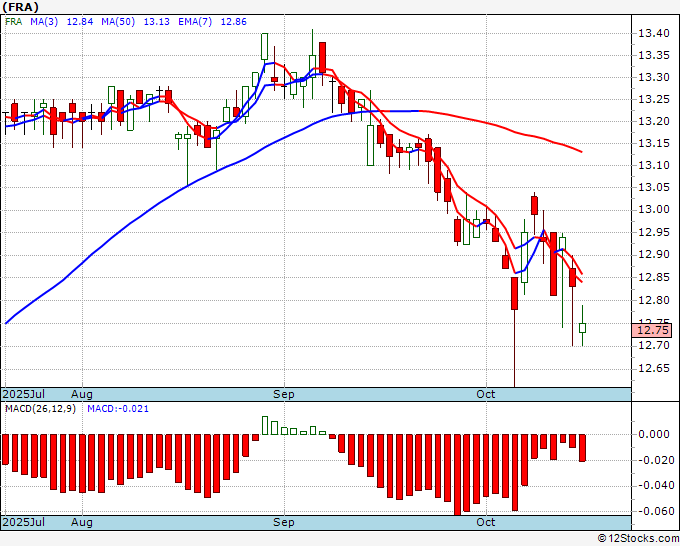Click the latest green candlestick near 12.75
The height and width of the screenshot is (546, 680).
click(582, 328)
